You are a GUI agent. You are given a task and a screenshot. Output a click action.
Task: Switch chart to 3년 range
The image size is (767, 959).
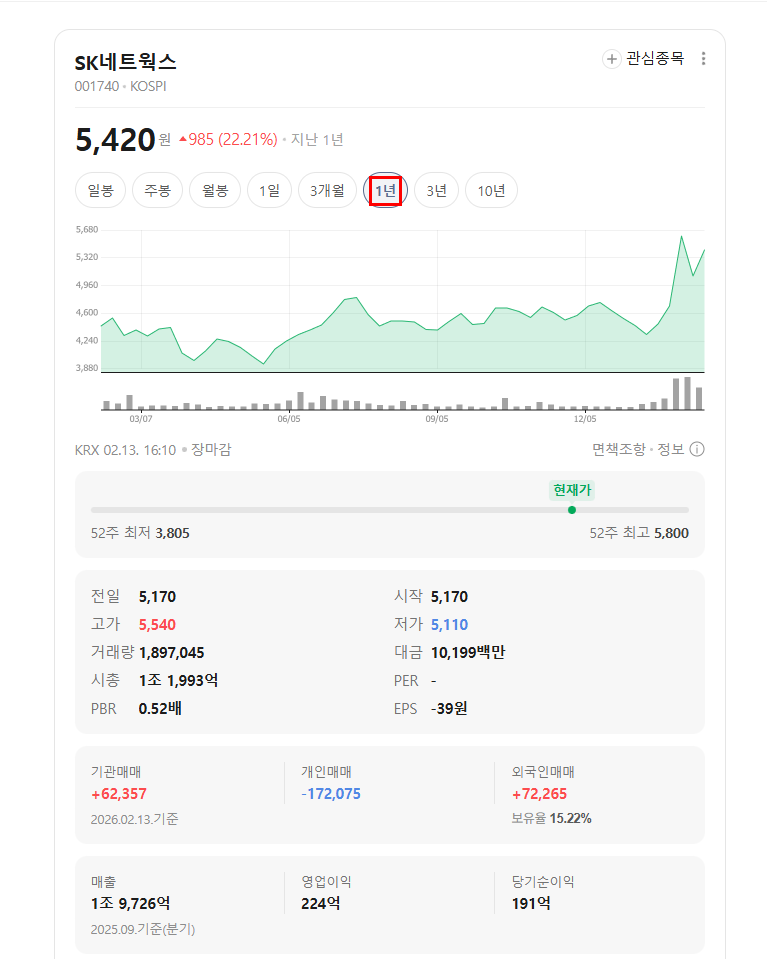[436, 191]
